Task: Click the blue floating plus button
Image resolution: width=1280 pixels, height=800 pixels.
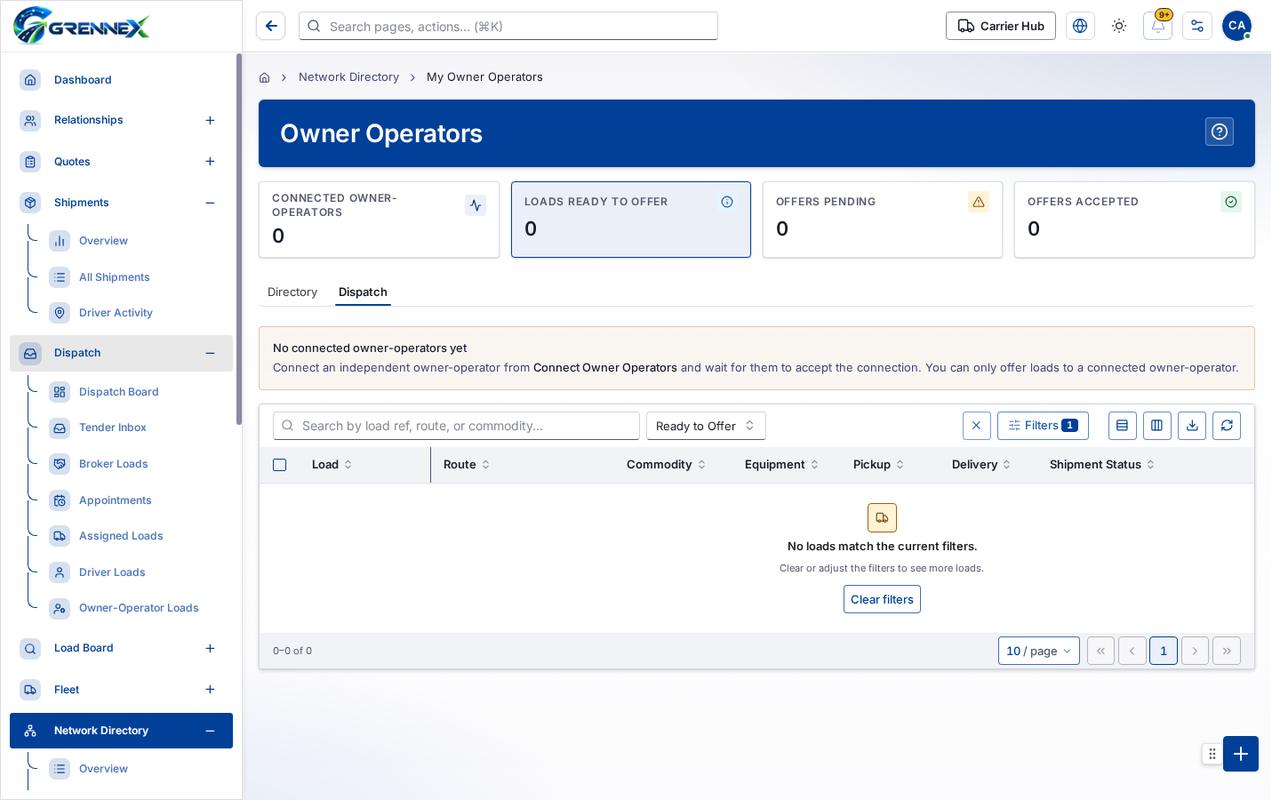Action: pos(1241,754)
